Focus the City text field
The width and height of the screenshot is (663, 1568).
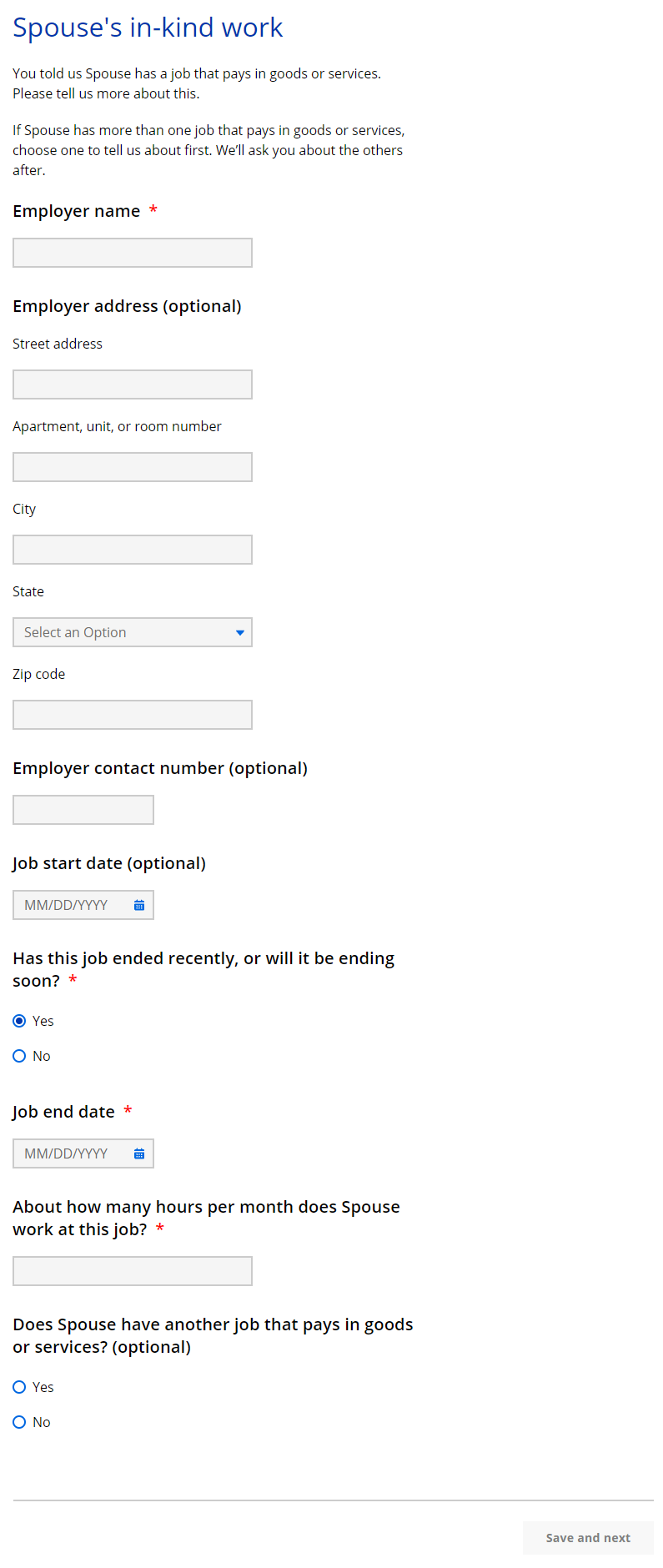[133, 550]
